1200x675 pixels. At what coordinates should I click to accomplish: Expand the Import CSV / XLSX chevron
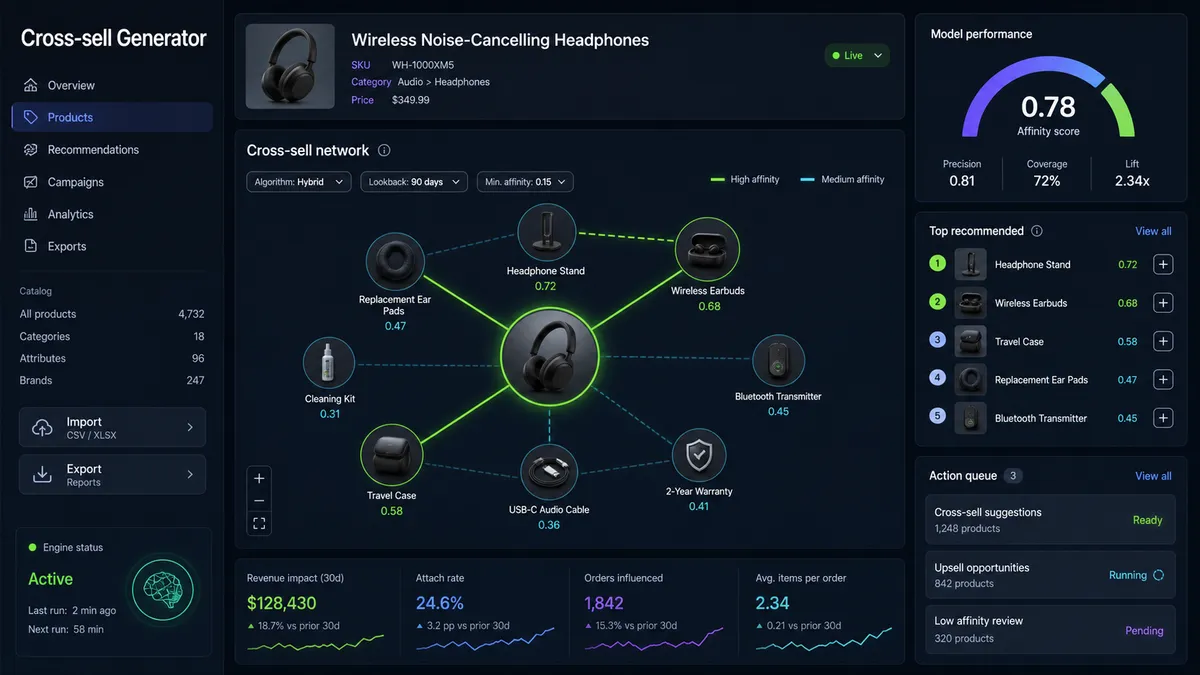tap(190, 427)
